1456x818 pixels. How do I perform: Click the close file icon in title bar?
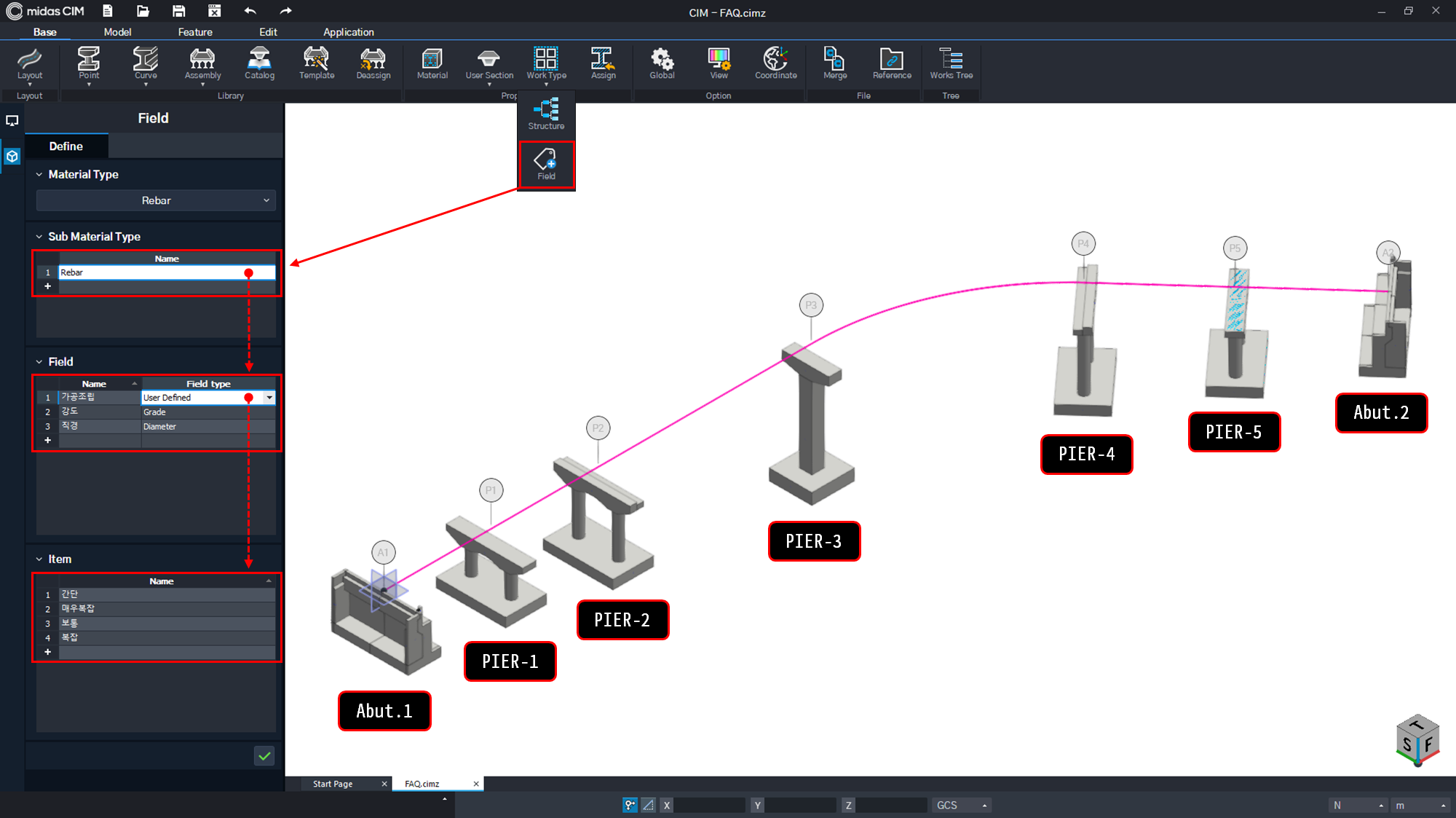[x=214, y=11]
